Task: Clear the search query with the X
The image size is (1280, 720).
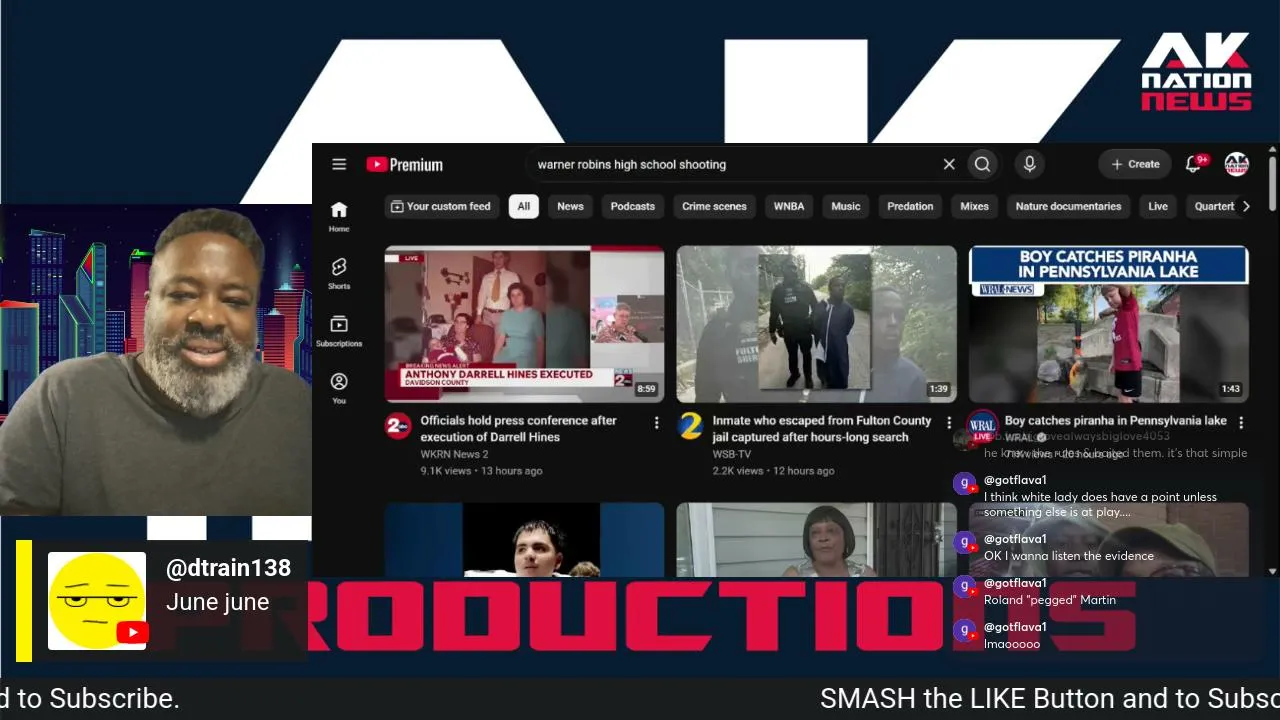Action: pyautogui.click(x=949, y=164)
